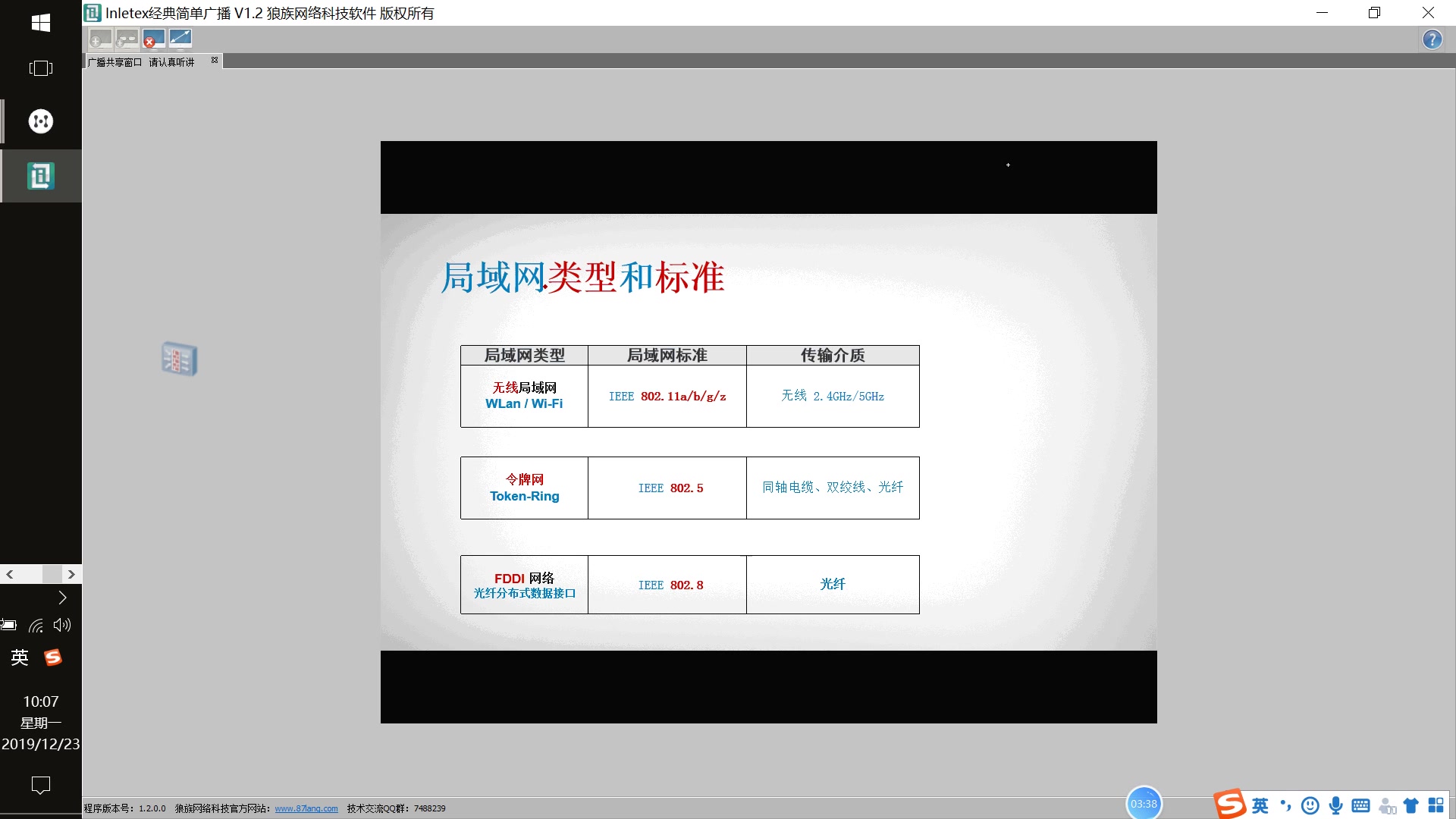Open the volume speaker tray icon
The image size is (1456, 819).
(x=62, y=626)
